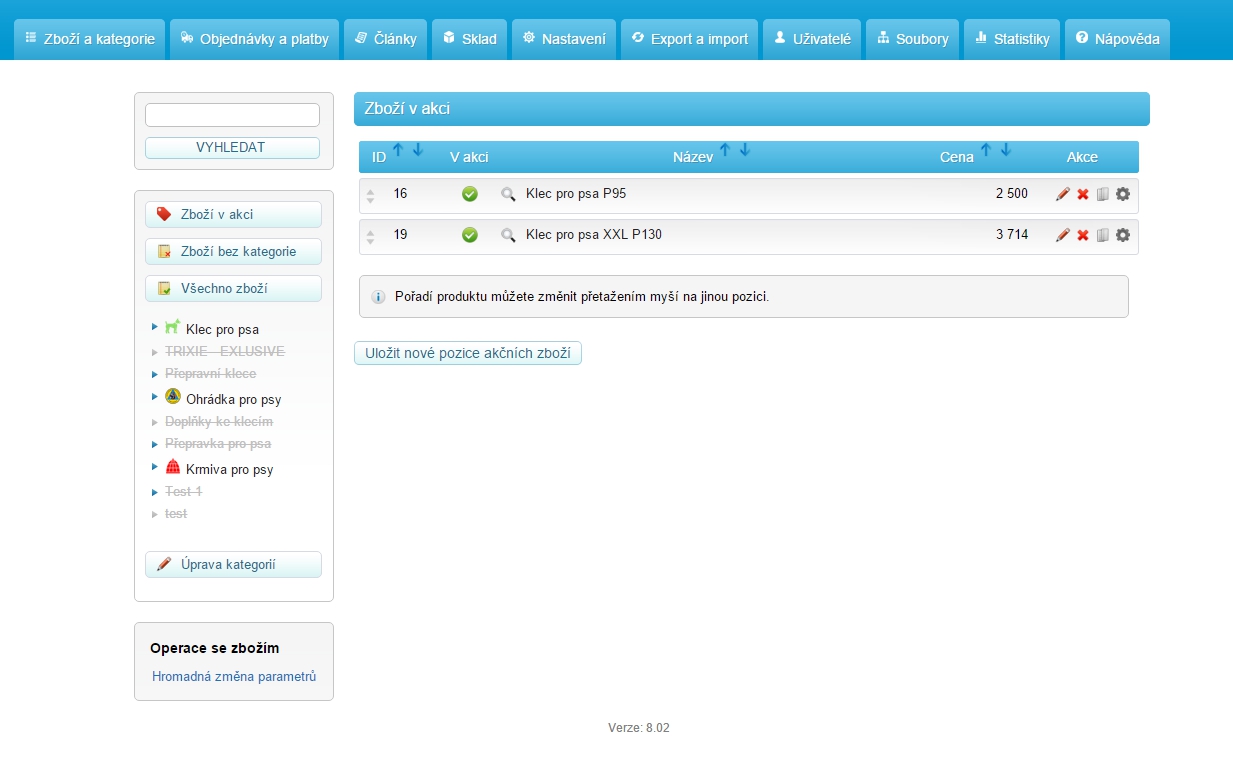The width and height of the screenshot is (1233, 760).
Task: Toggle the green V akci checkmark for product 19
Action: click(x=470, y=235)
